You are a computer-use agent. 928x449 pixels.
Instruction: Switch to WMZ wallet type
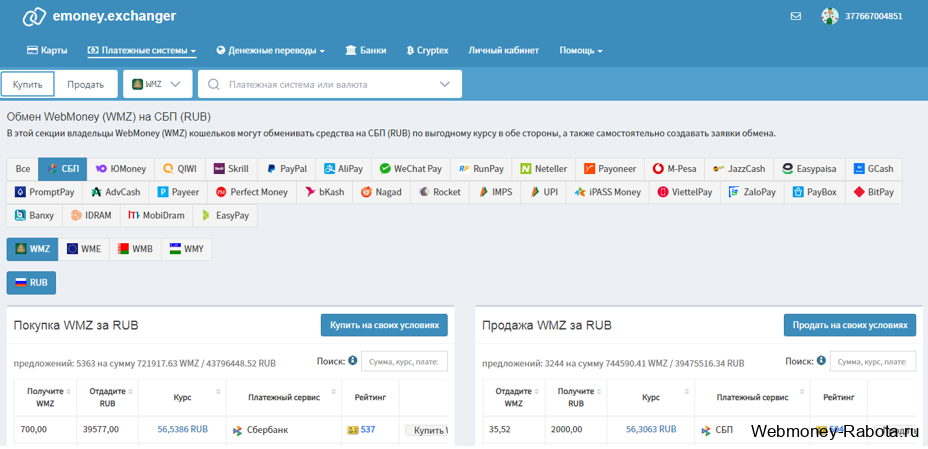coord(33,249)
